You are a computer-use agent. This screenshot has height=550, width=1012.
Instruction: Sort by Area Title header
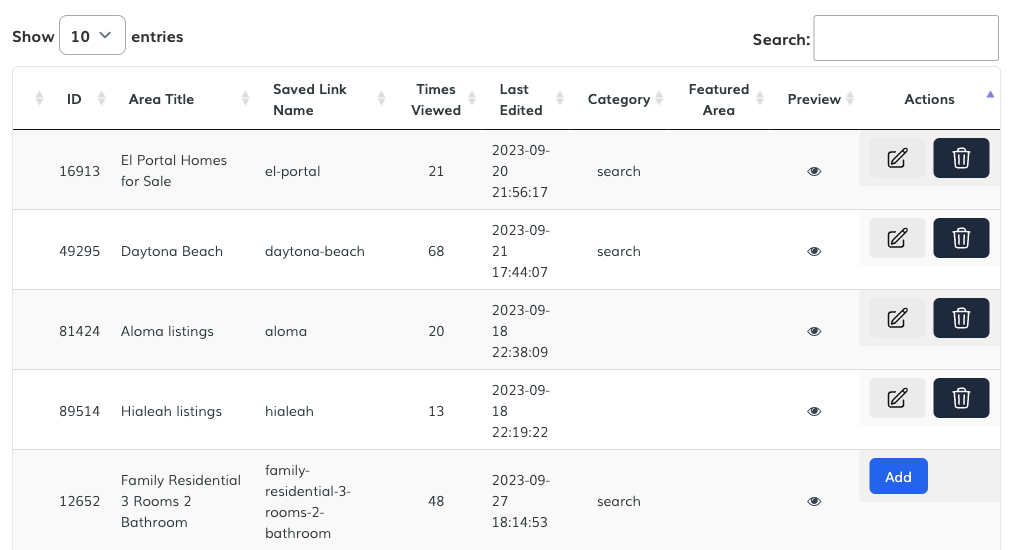161,99
